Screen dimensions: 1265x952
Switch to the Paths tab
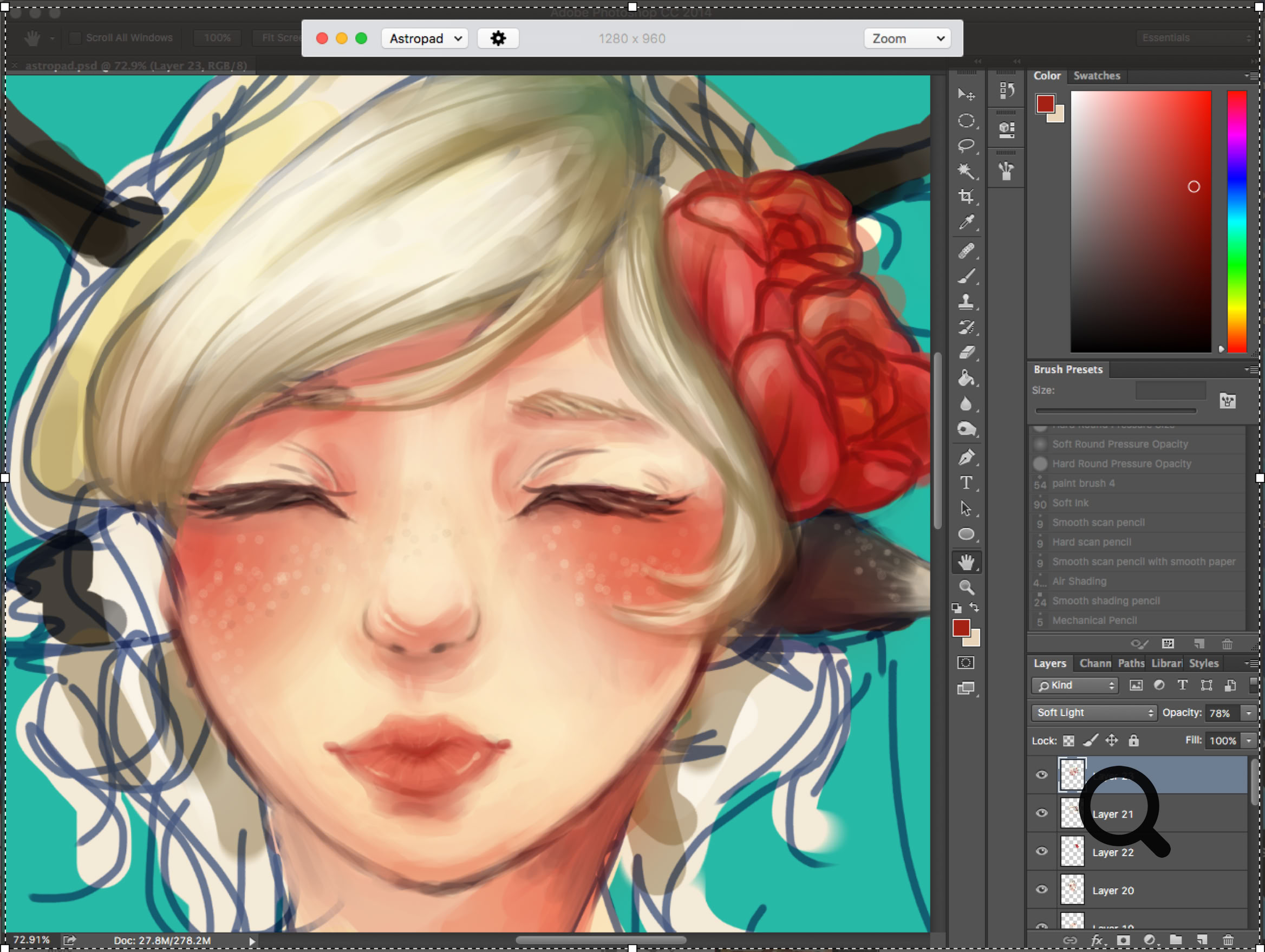[x=1131, y=663]
